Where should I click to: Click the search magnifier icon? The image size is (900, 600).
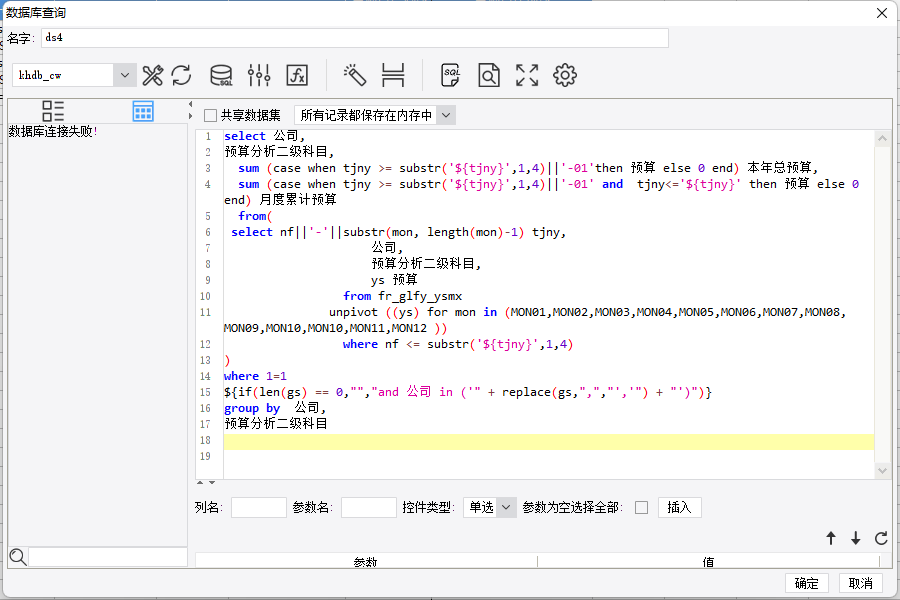[x=18, y=556]
